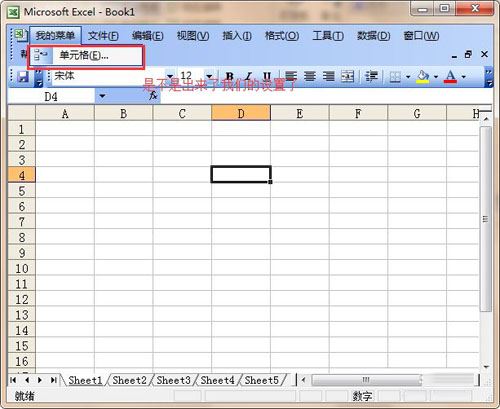Select column A header

65,114
